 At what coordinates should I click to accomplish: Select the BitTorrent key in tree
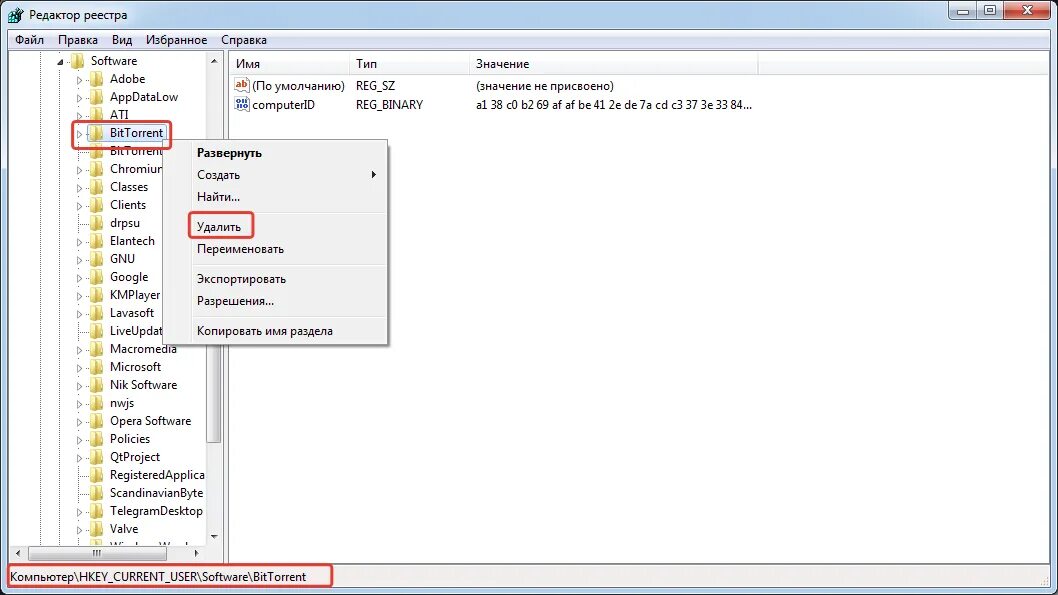137,133
